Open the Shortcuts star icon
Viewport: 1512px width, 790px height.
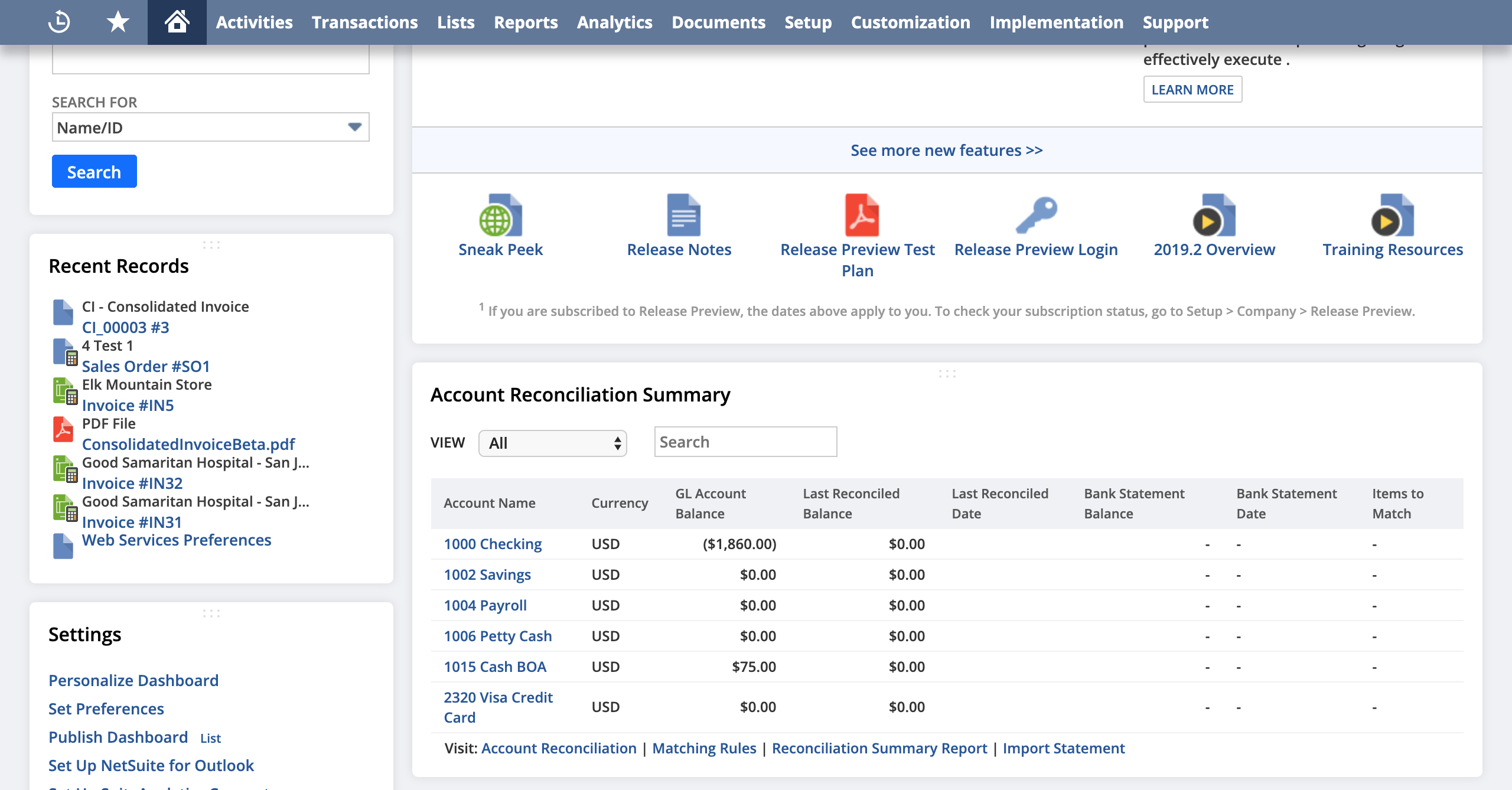[118, 22]
